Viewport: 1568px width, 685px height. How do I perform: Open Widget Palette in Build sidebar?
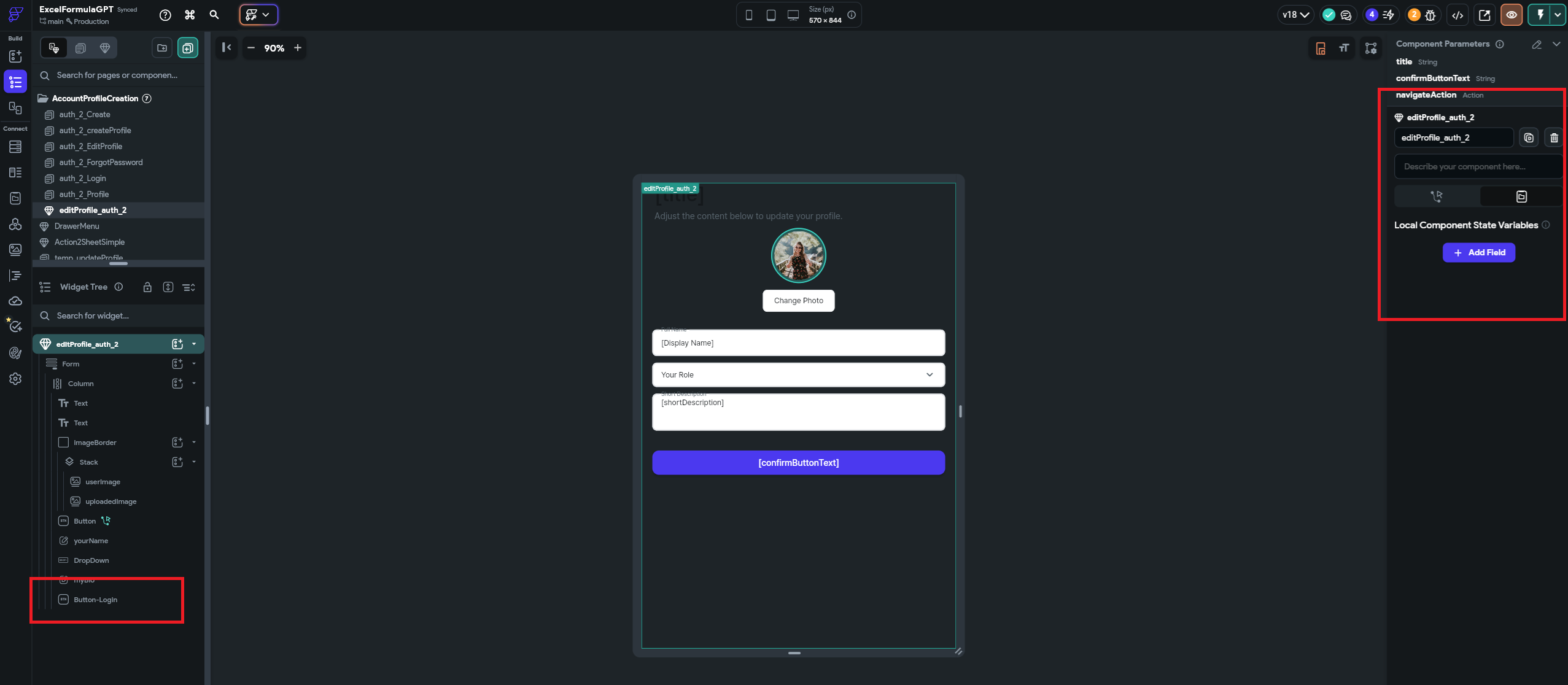(15, 56)
